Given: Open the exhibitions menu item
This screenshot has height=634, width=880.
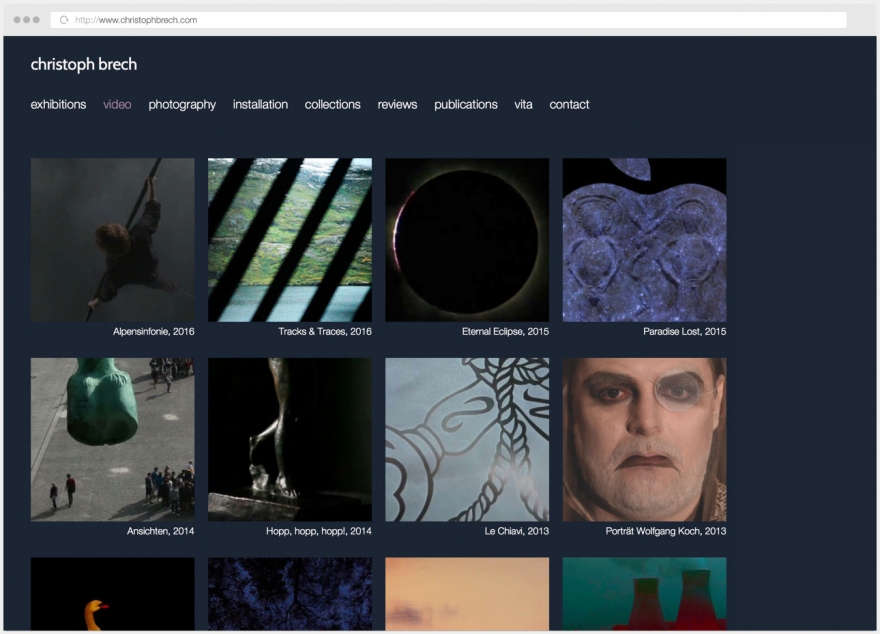Looking at the screenshot, I should click(x=58, y=104).
